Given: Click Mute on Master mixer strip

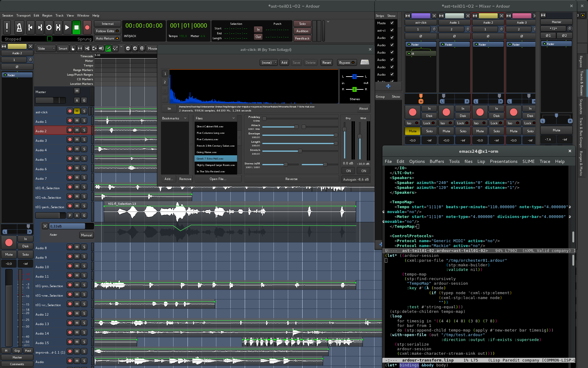Looking at the screenshot, I should 556,130.
